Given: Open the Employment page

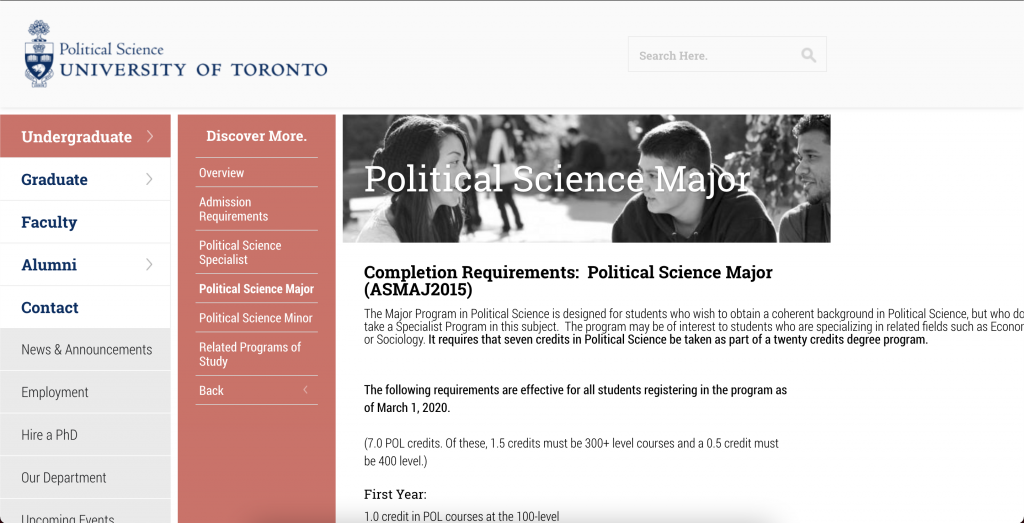Looking at the screenshot, I should tap(55, 393).
